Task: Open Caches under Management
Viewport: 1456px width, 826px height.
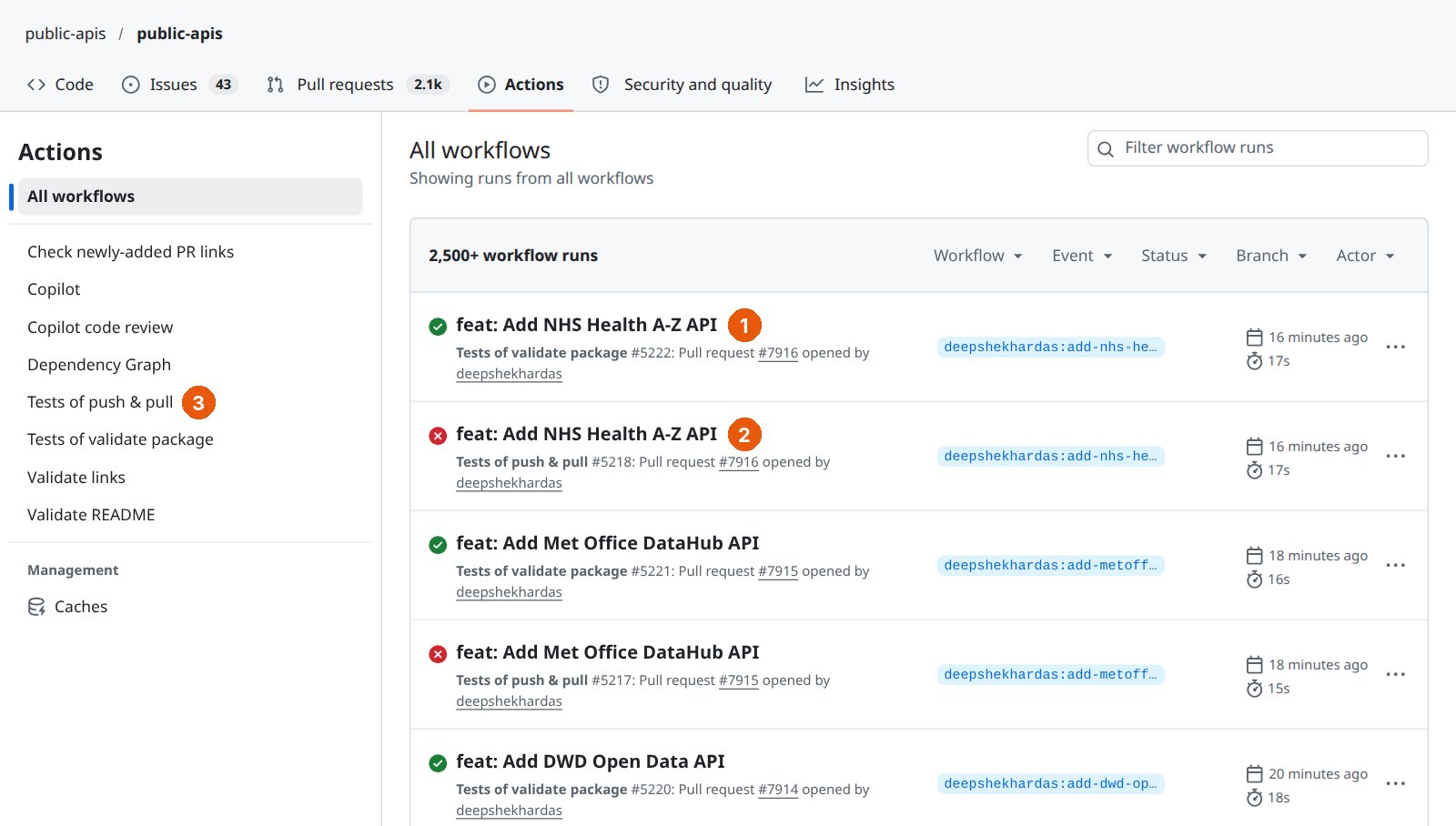Action: [67, 607]
